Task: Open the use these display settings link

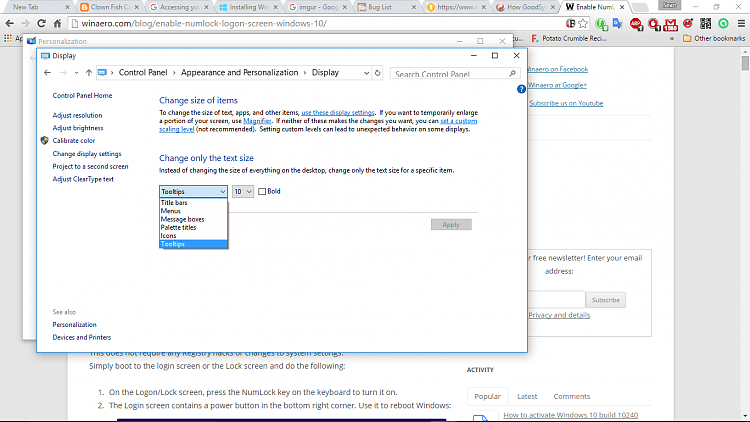Action: point(338,113)
